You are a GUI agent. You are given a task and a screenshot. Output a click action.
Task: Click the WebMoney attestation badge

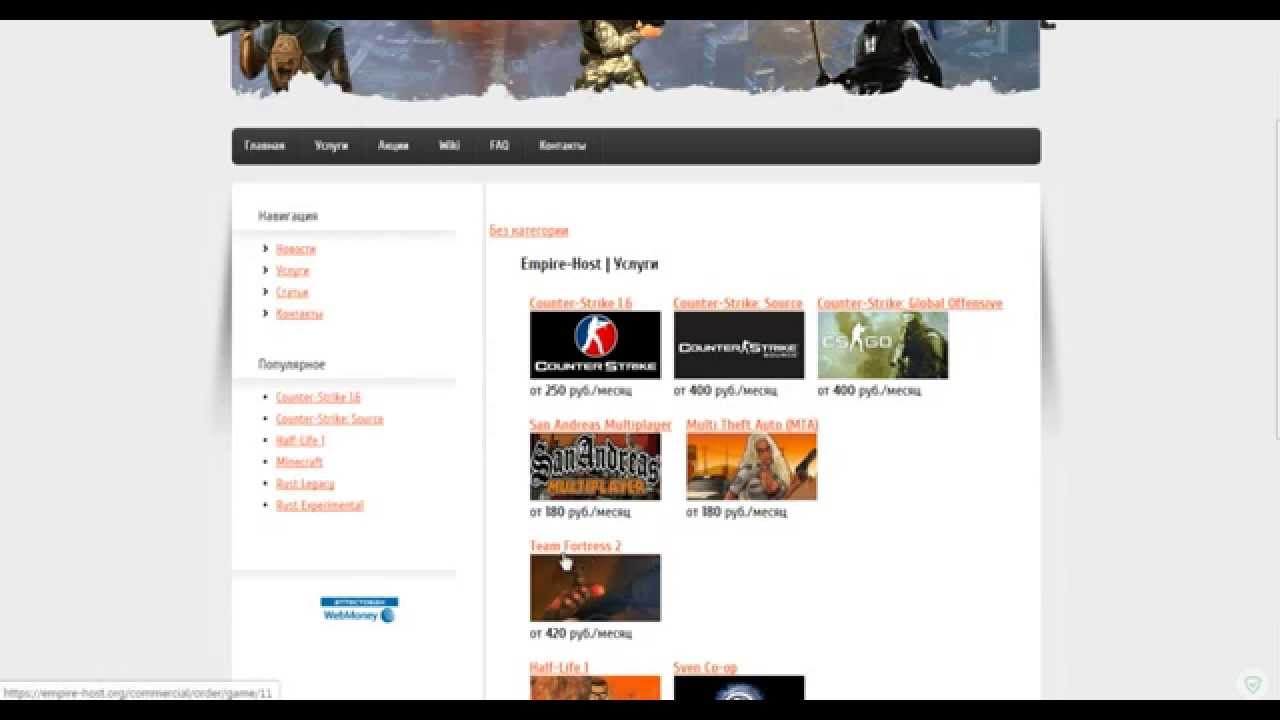(359, 610)
